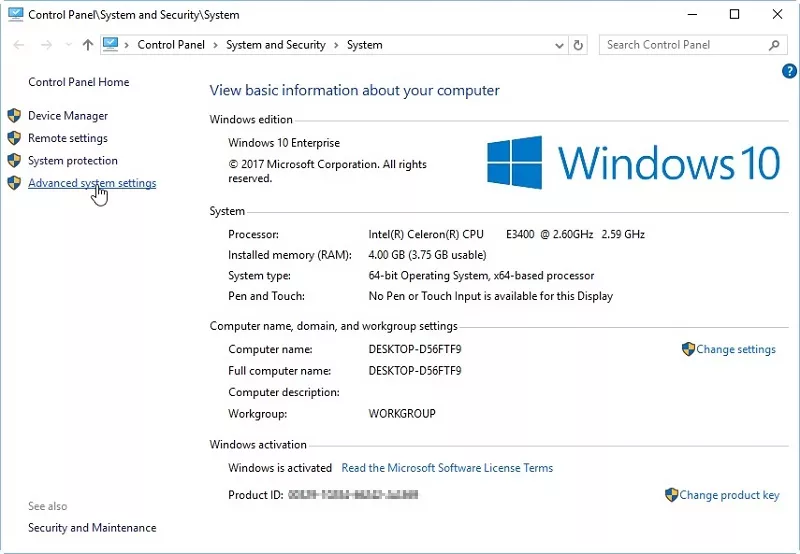
Task: Click the computer icon in the address bar
Action: click(111, 45)
